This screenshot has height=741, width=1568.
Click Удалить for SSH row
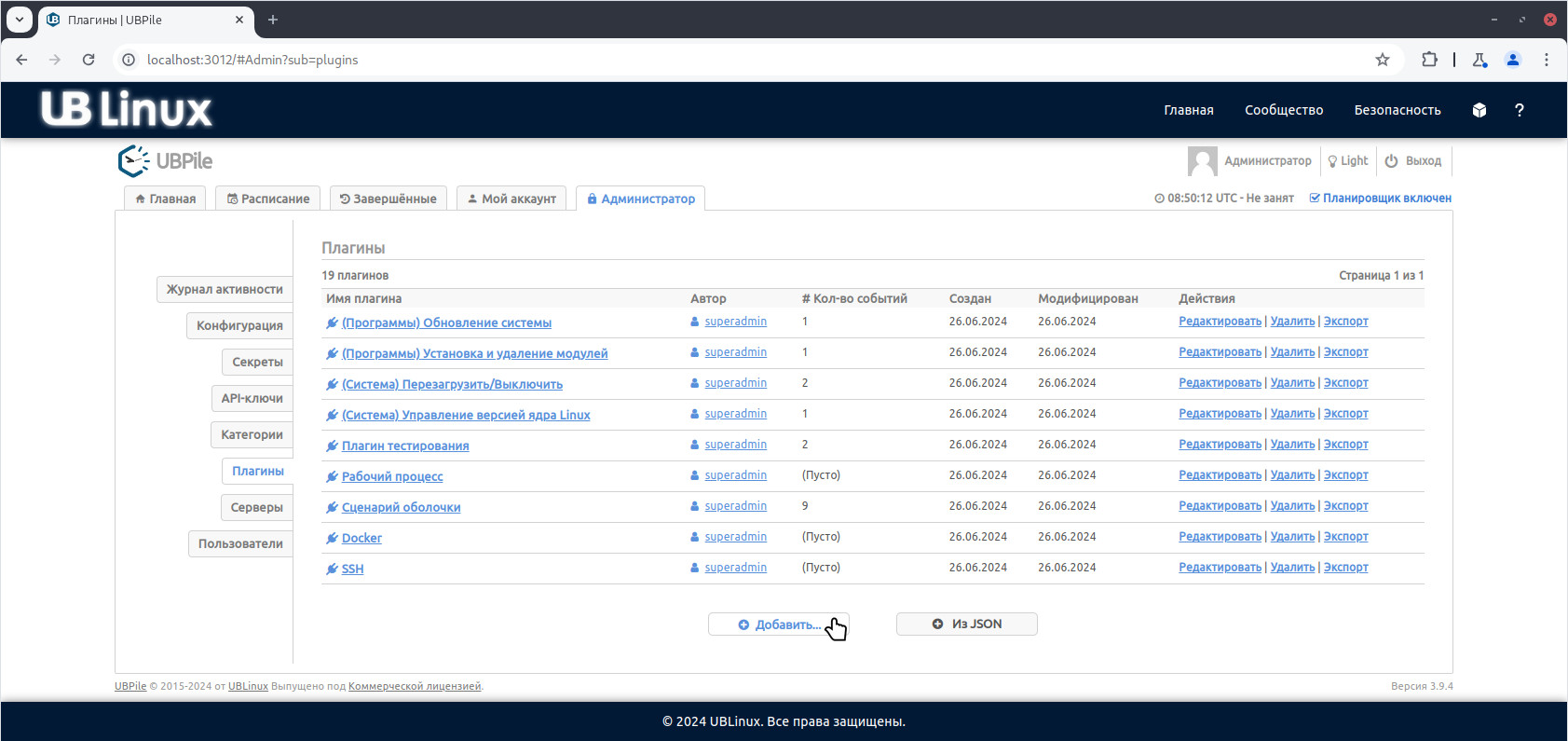[1292, 568]
